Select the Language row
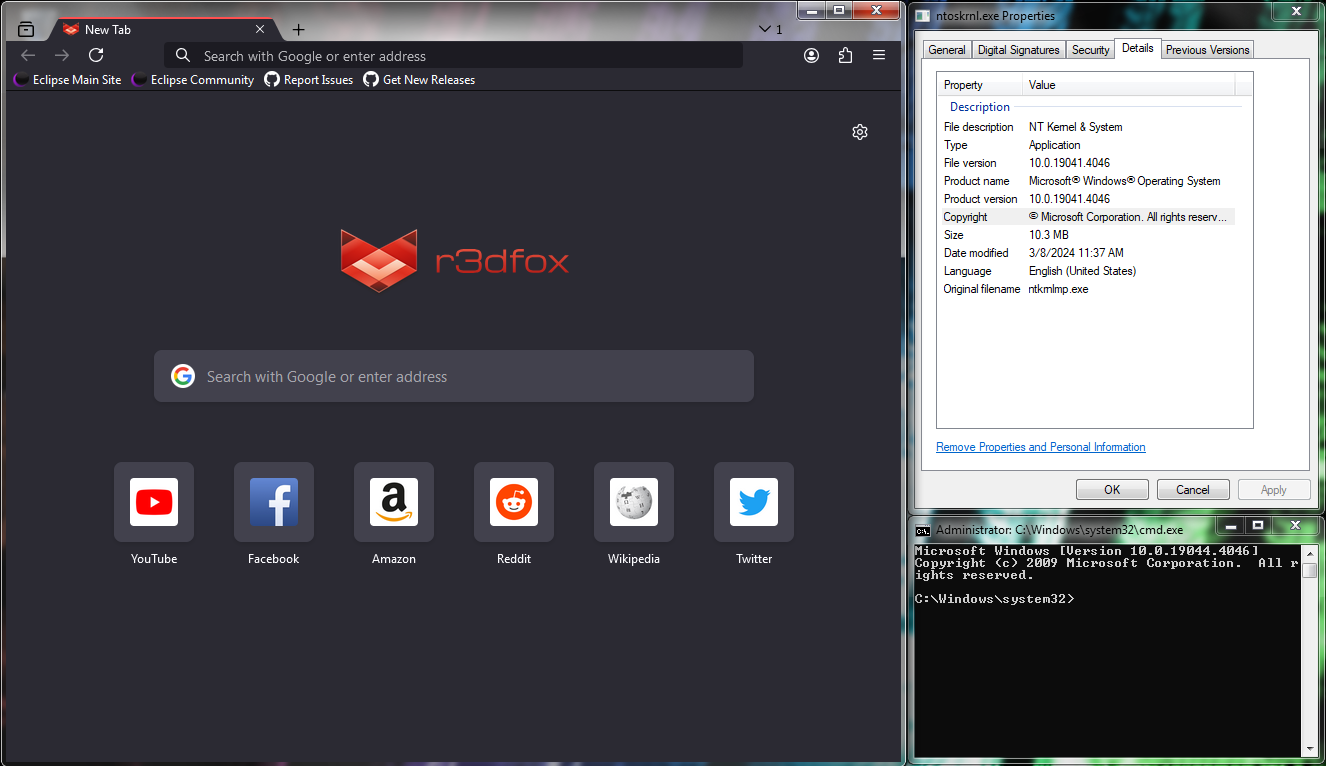Screen dimensions: 1326x766 point(1089,271)
